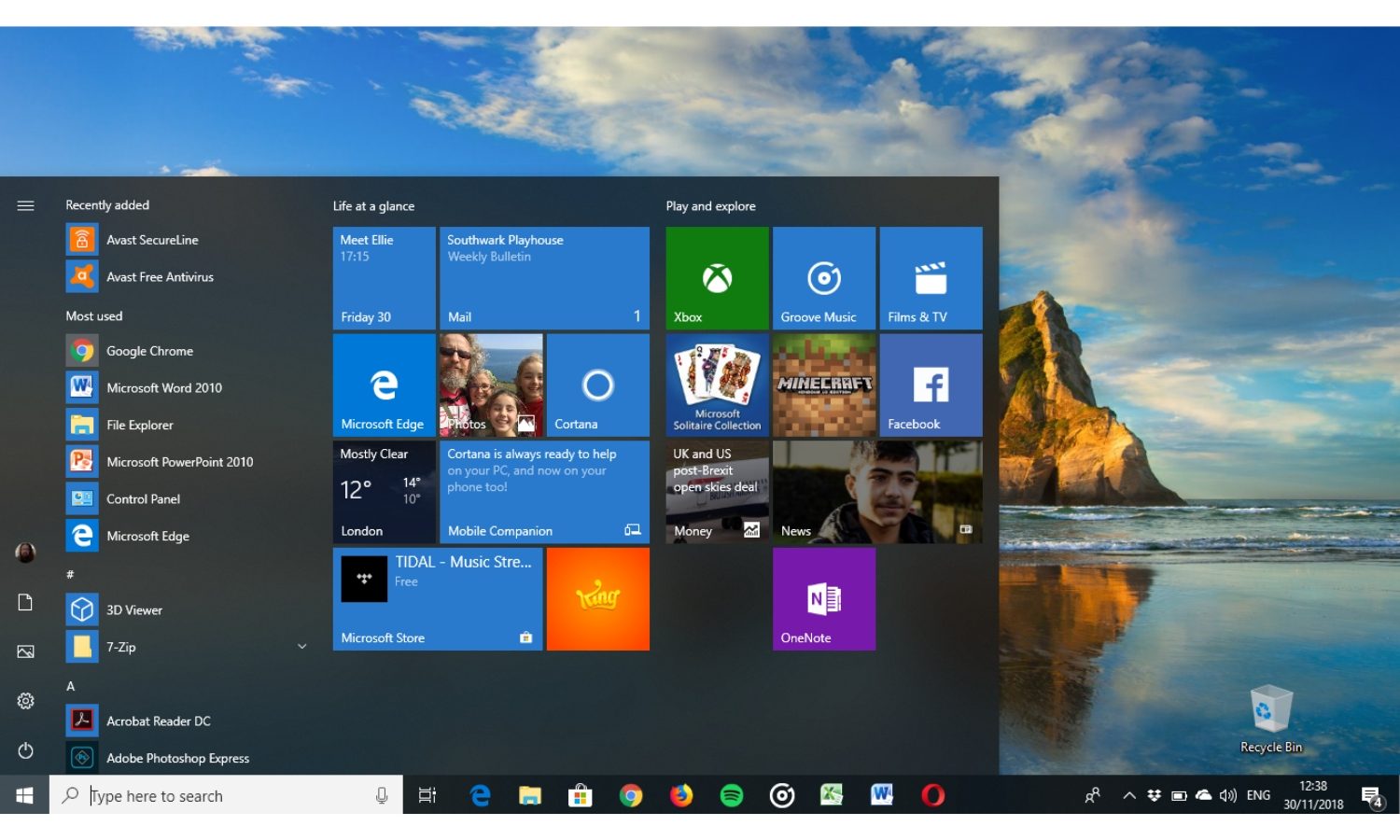Expand Start menu hamburger navigation
Viewport: 1400px width, 840px height.
[25, 205]
